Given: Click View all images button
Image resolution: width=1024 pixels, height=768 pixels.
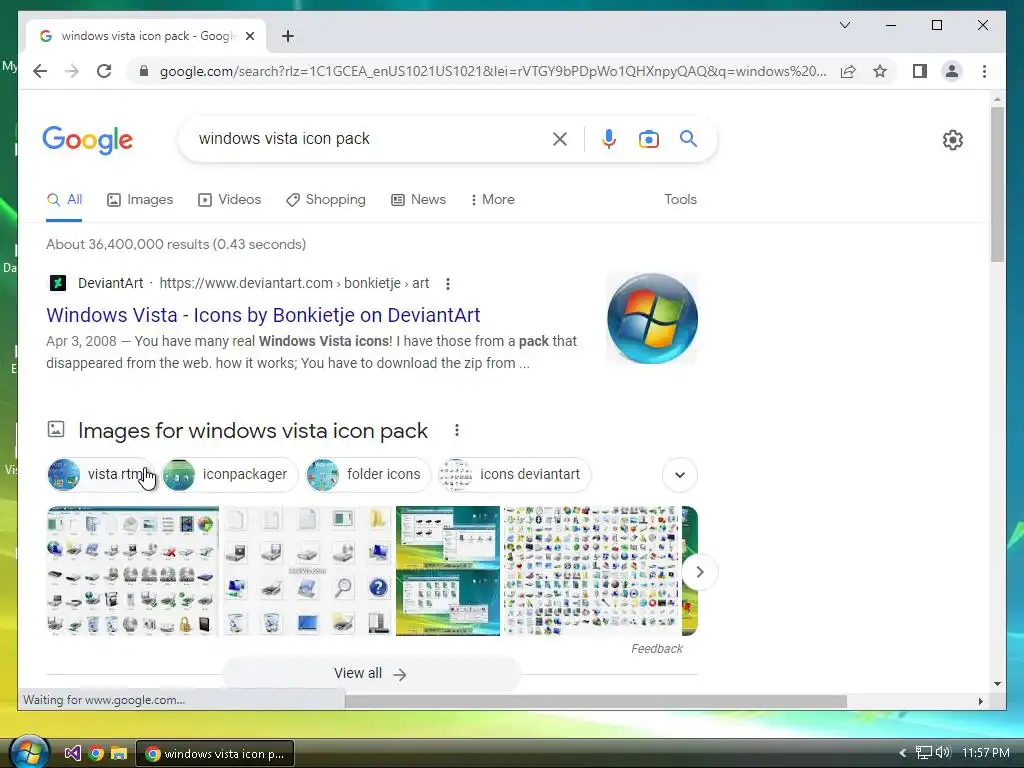Looking at the screenshot, I should pyautogui.click(x=371, y=674).
